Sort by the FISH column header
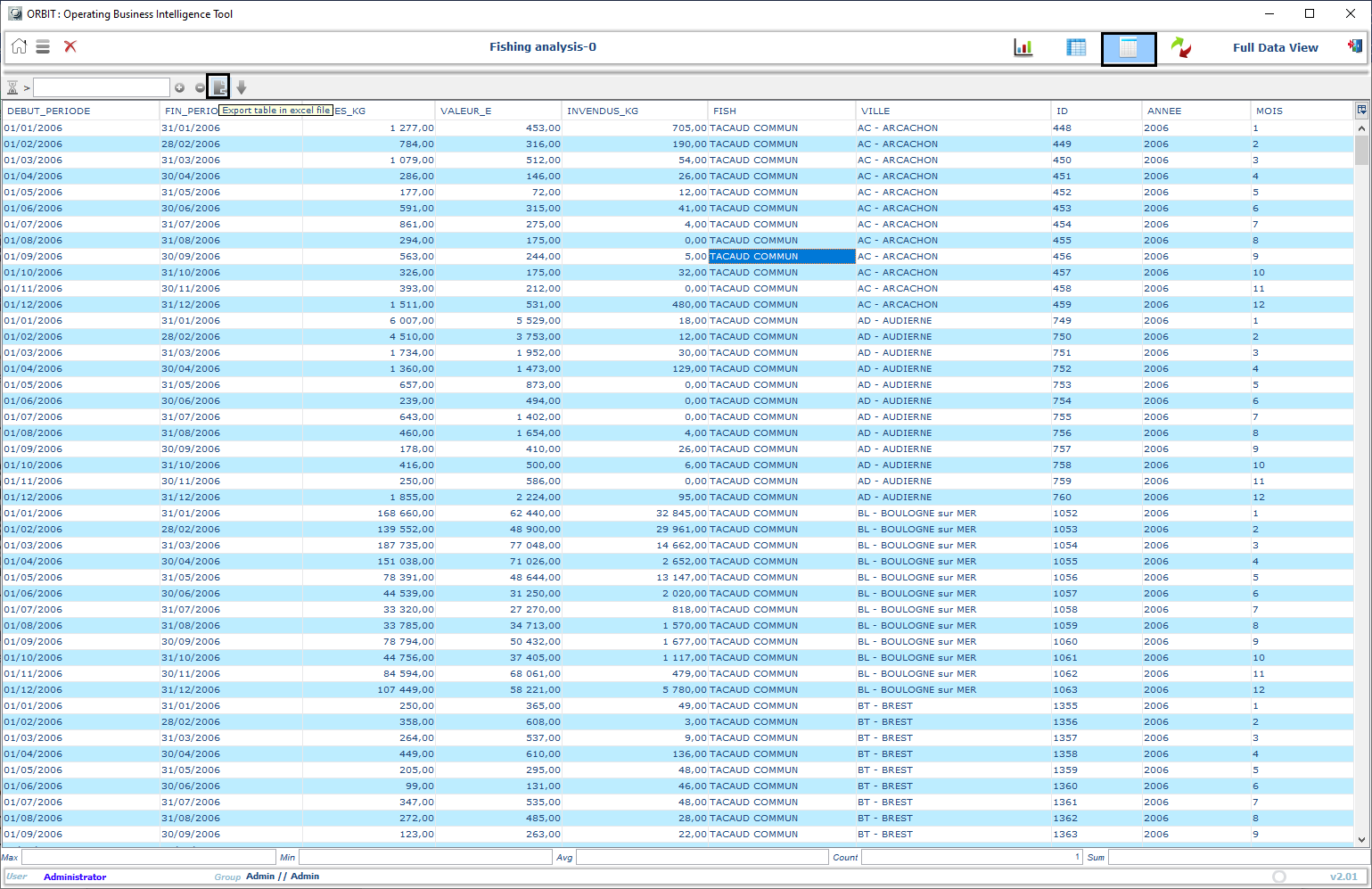The width and height of the screenshot is (1372, 889). click(782, 111)
